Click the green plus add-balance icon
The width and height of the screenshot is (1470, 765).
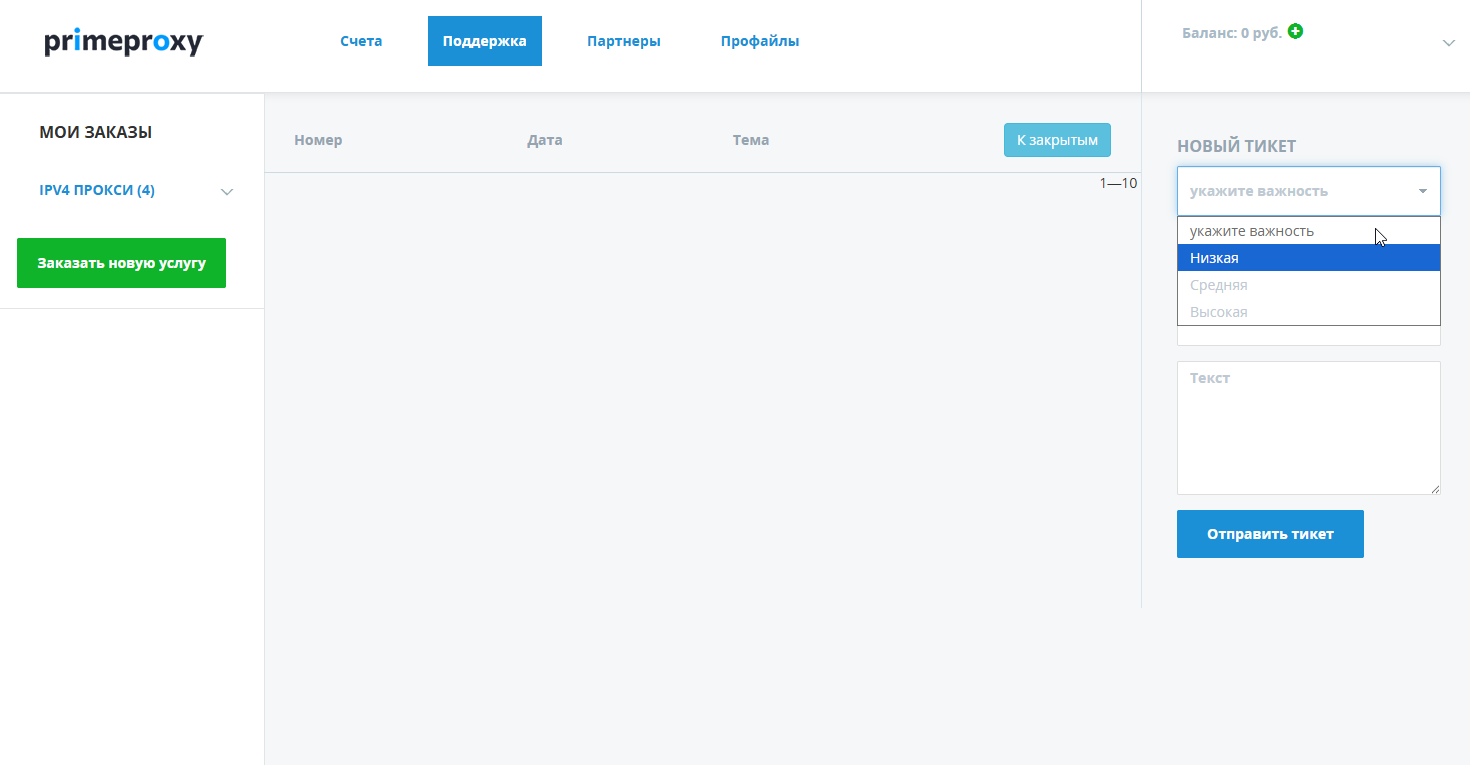click(x=1295, y=31)
